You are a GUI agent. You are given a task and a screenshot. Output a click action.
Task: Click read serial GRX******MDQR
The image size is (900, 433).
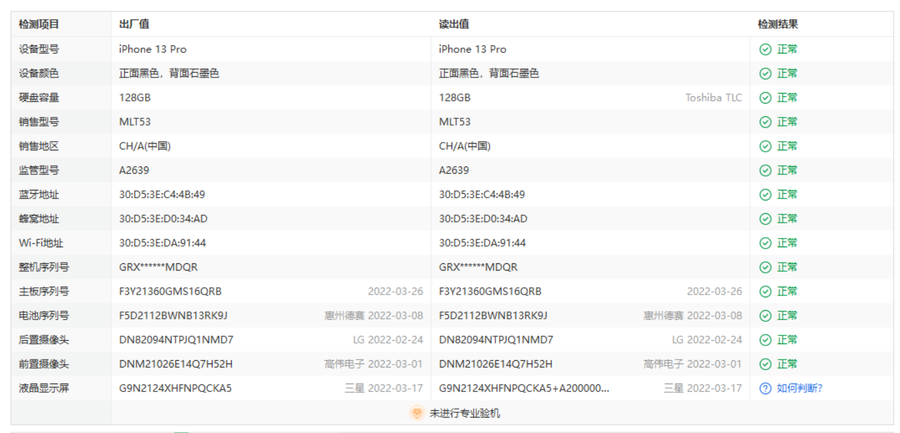(x=478, y=267)
